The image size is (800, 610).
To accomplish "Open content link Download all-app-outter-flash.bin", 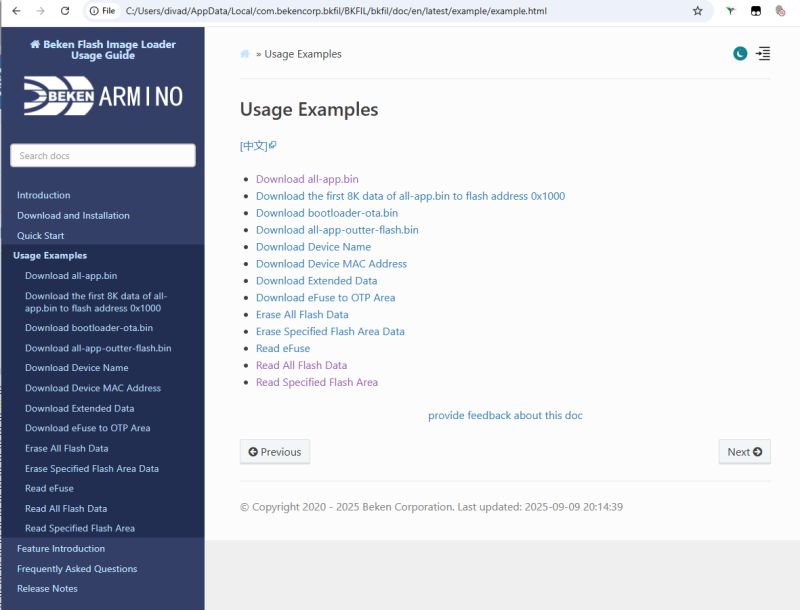I will [x=337, y=230].
